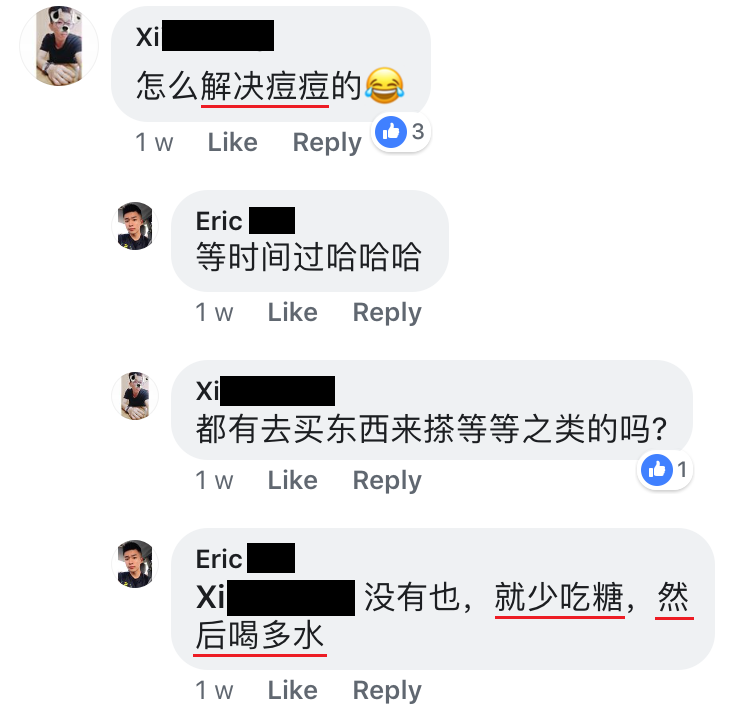This screenshot has height=715, width=745.
Task: Reply to Eric's last comment about 喝多水
Action: pos(387,691)
